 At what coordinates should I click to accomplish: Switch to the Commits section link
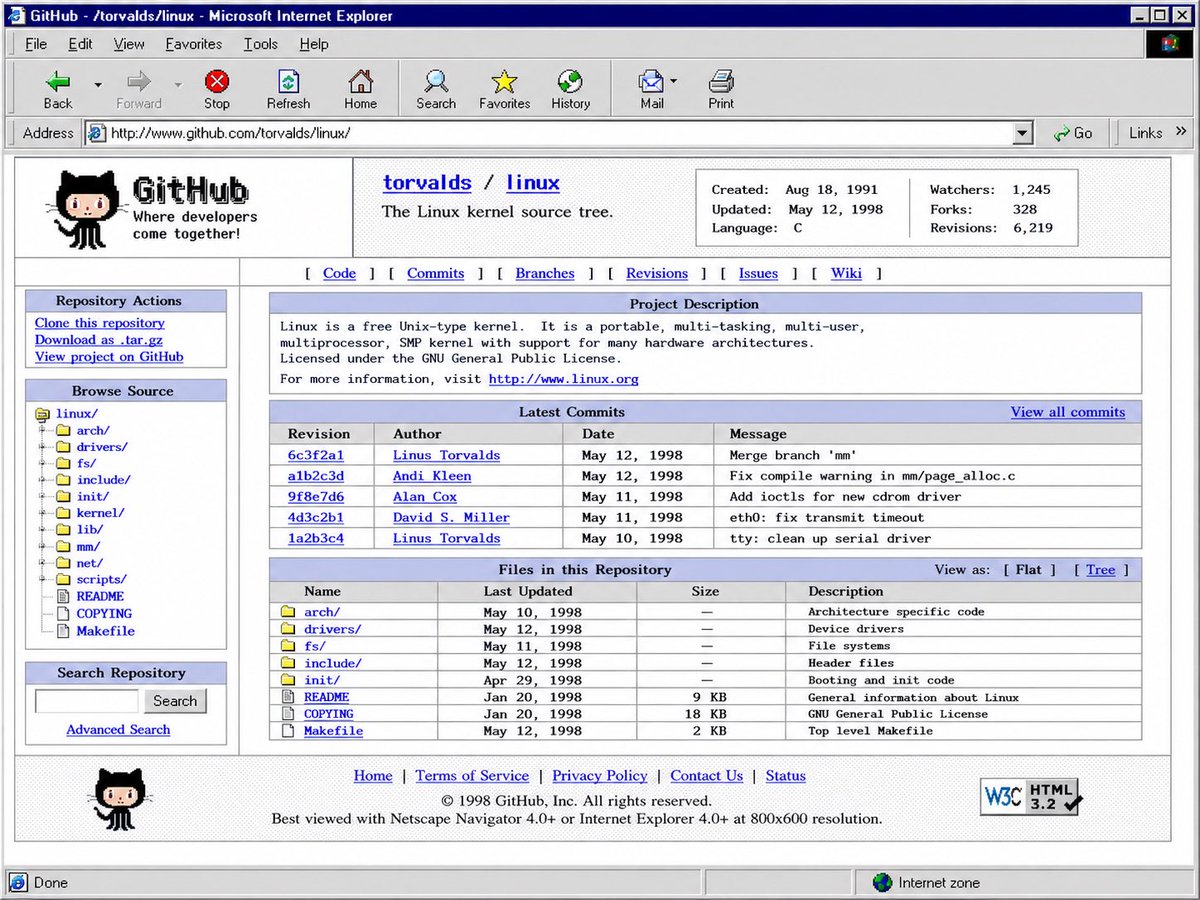(435, 273)
